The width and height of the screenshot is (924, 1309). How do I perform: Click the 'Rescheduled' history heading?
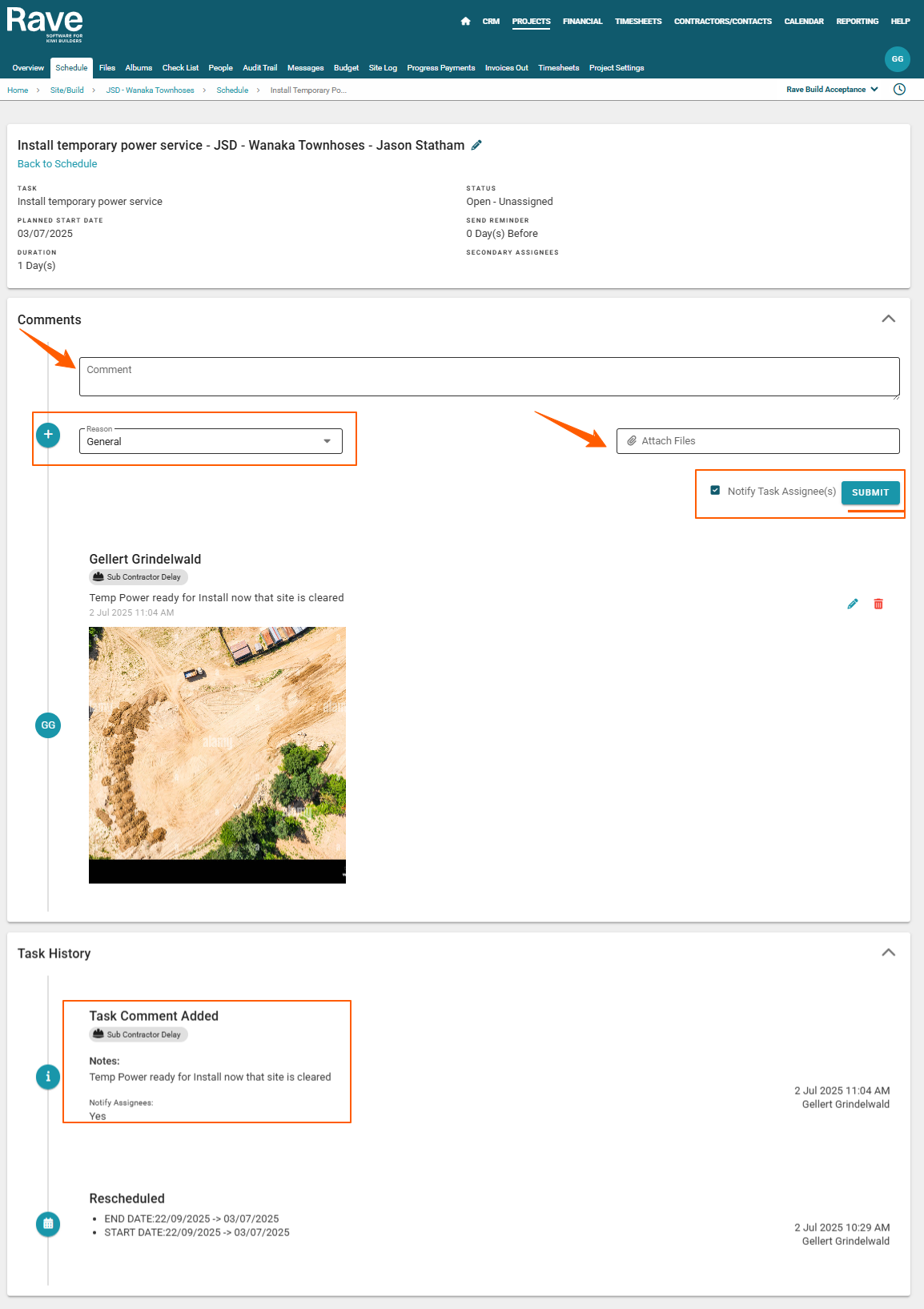point(127,1199)
